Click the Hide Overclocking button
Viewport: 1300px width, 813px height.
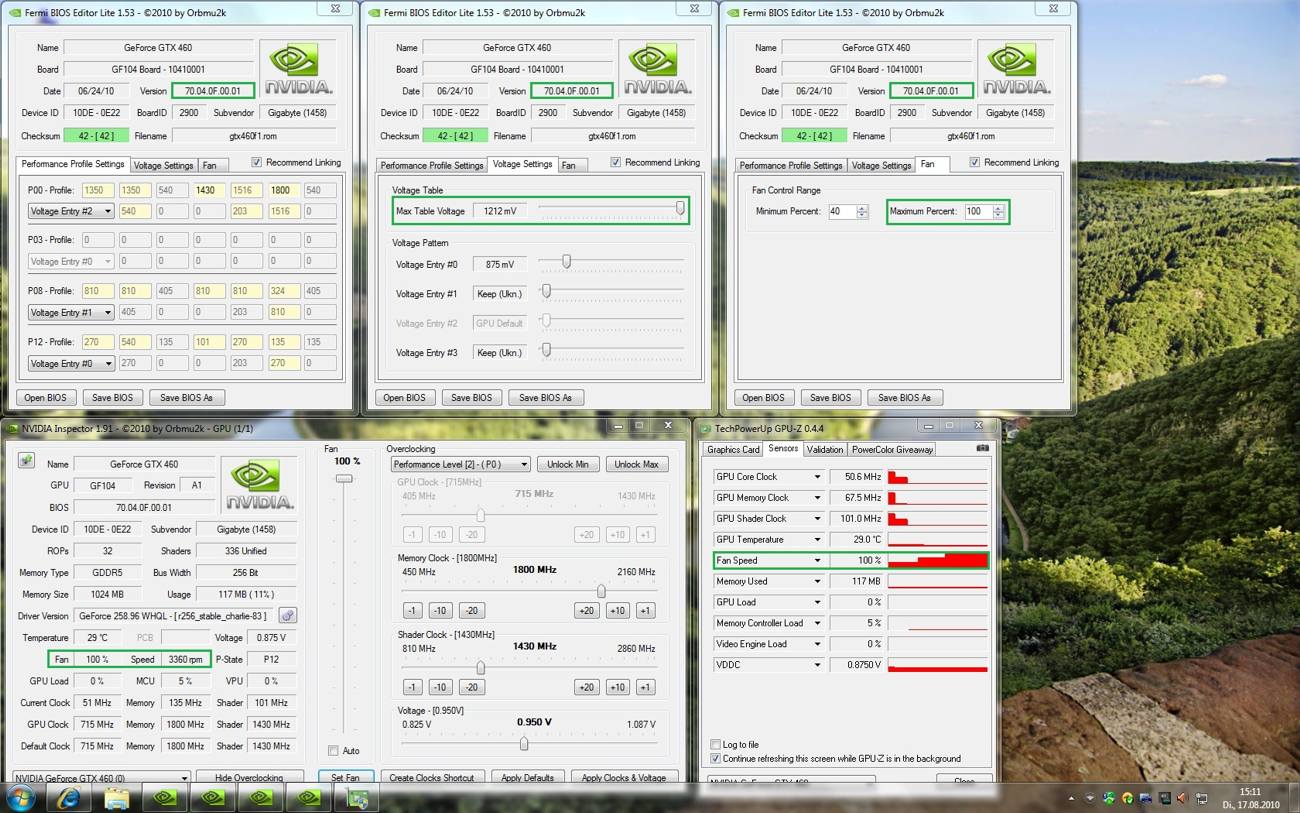[249, 778]
